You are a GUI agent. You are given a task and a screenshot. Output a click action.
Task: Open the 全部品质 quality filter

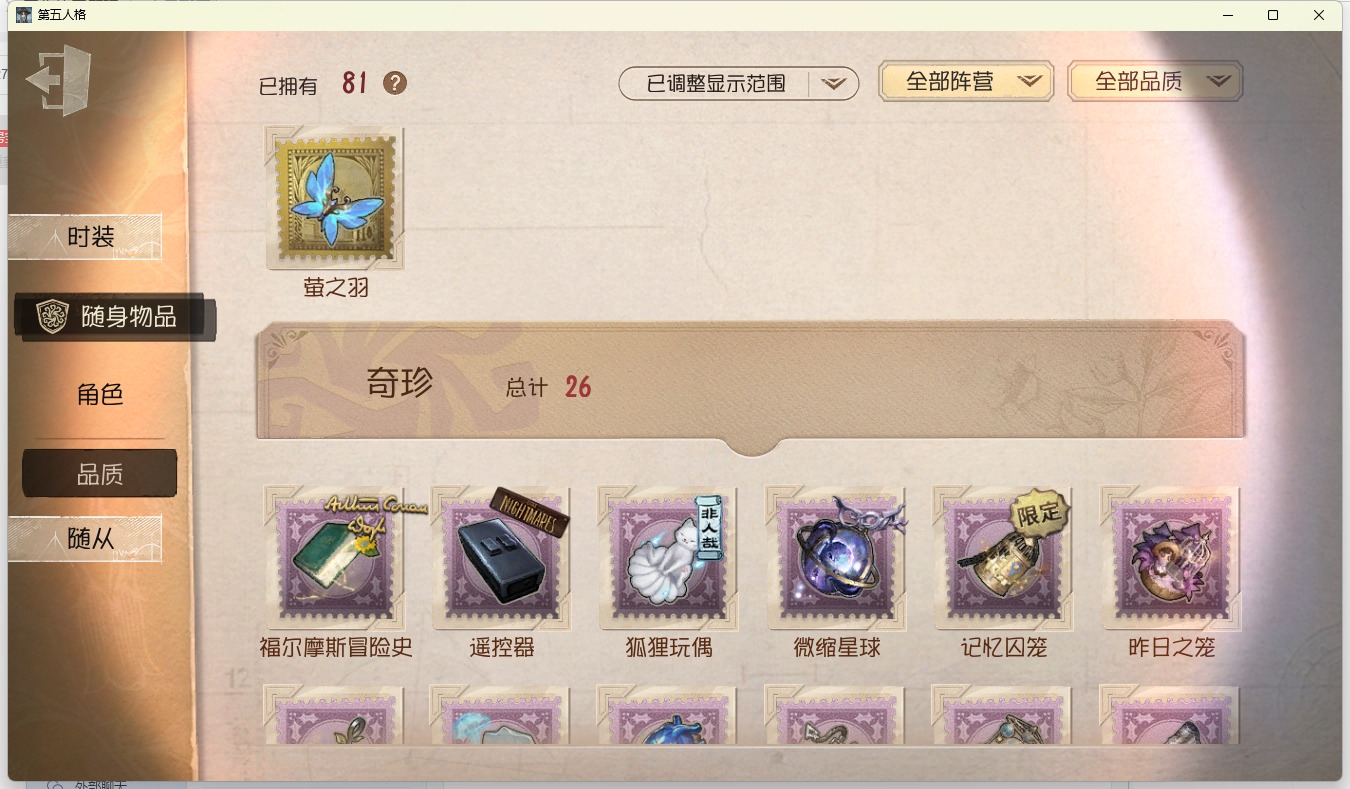pos(1155,82)
